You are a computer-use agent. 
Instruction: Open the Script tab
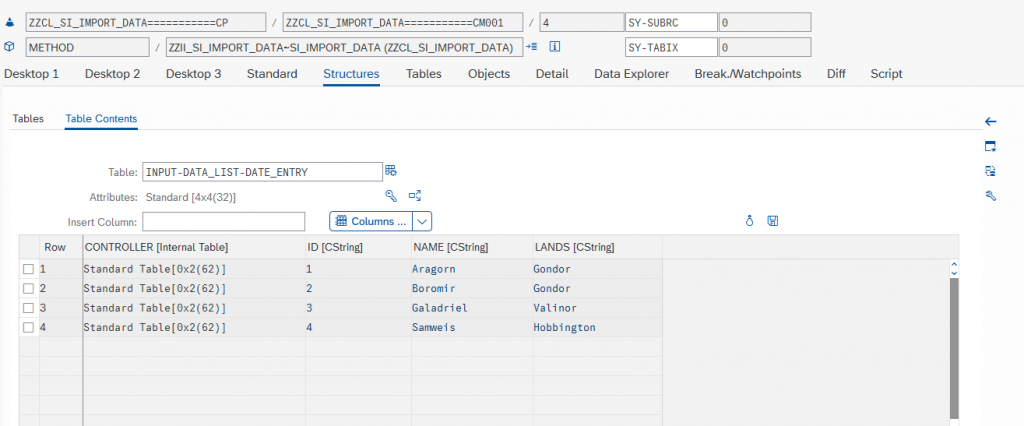(886, 74)
